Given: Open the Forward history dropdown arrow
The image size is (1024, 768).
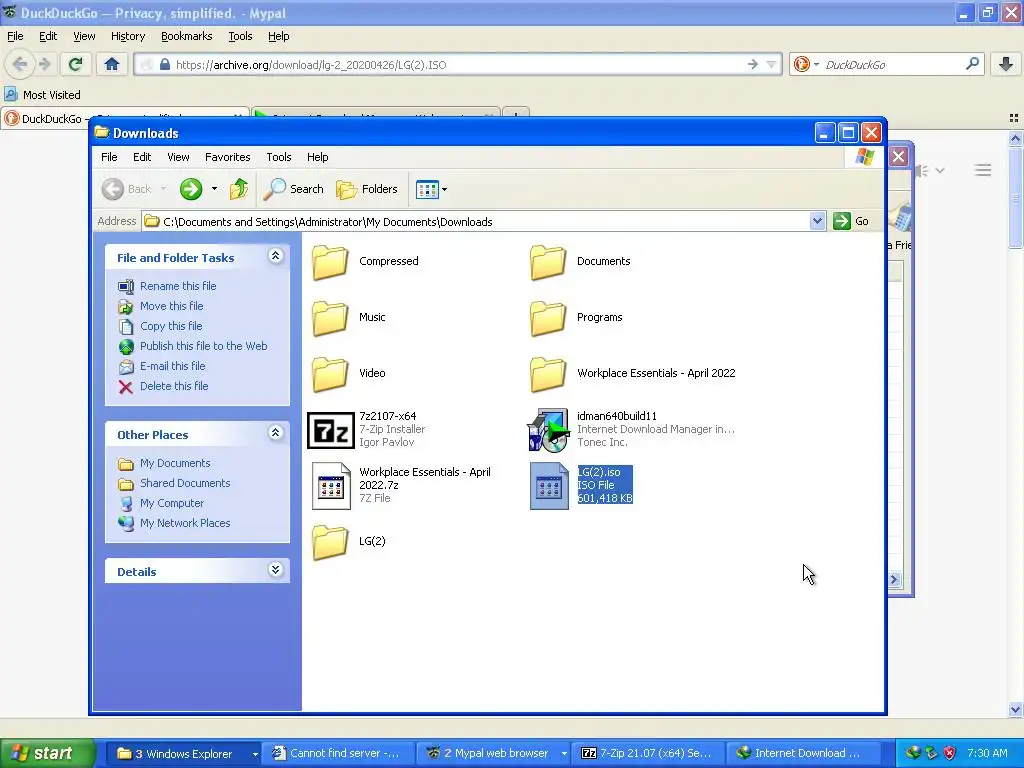Looking at the screenshot, I should coord(214,189).
